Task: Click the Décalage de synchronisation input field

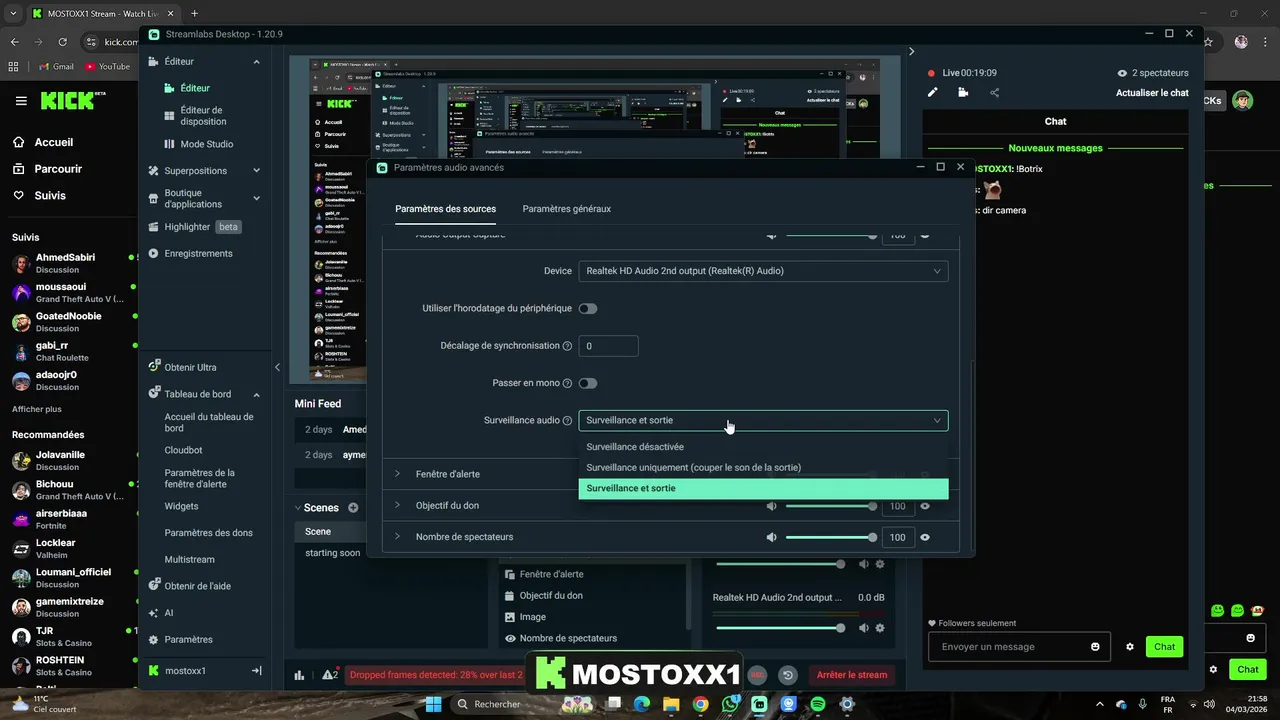Action: pyautogui.click(x=608, y=346)
